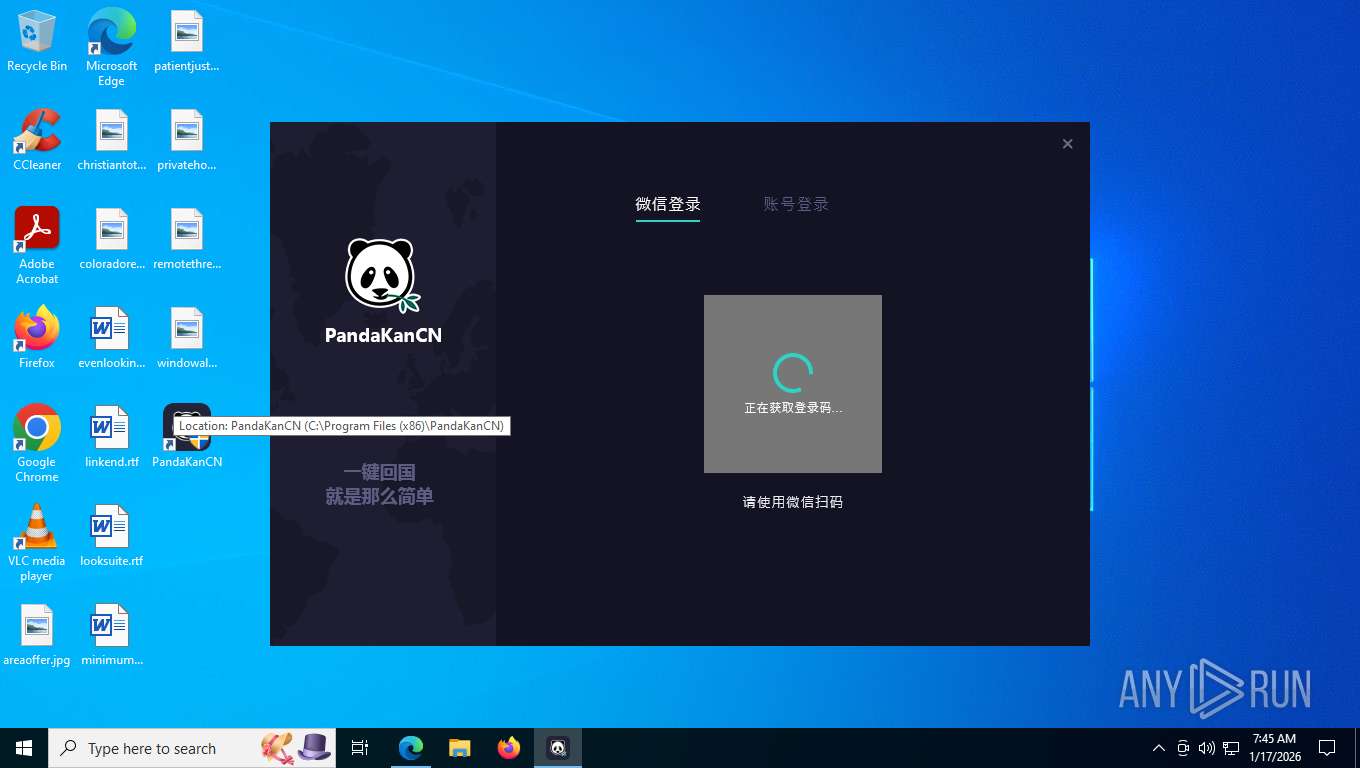1360x768 pixels.
Task: Launch the CCleaner desktop shortcut
Action: click(37, 140)
